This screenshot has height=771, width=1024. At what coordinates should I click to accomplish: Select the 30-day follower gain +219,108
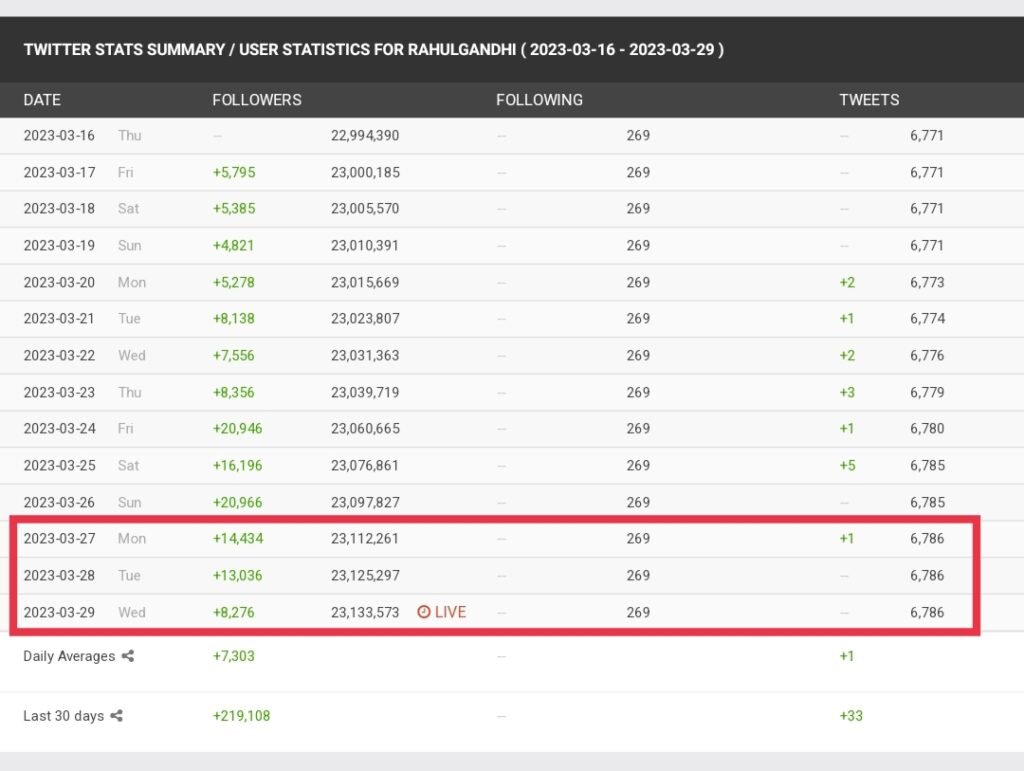(x=241, y=716)
